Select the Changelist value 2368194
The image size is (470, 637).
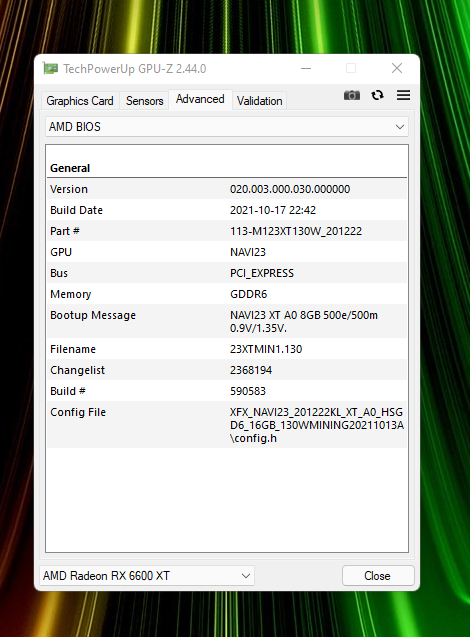[251, 370]
